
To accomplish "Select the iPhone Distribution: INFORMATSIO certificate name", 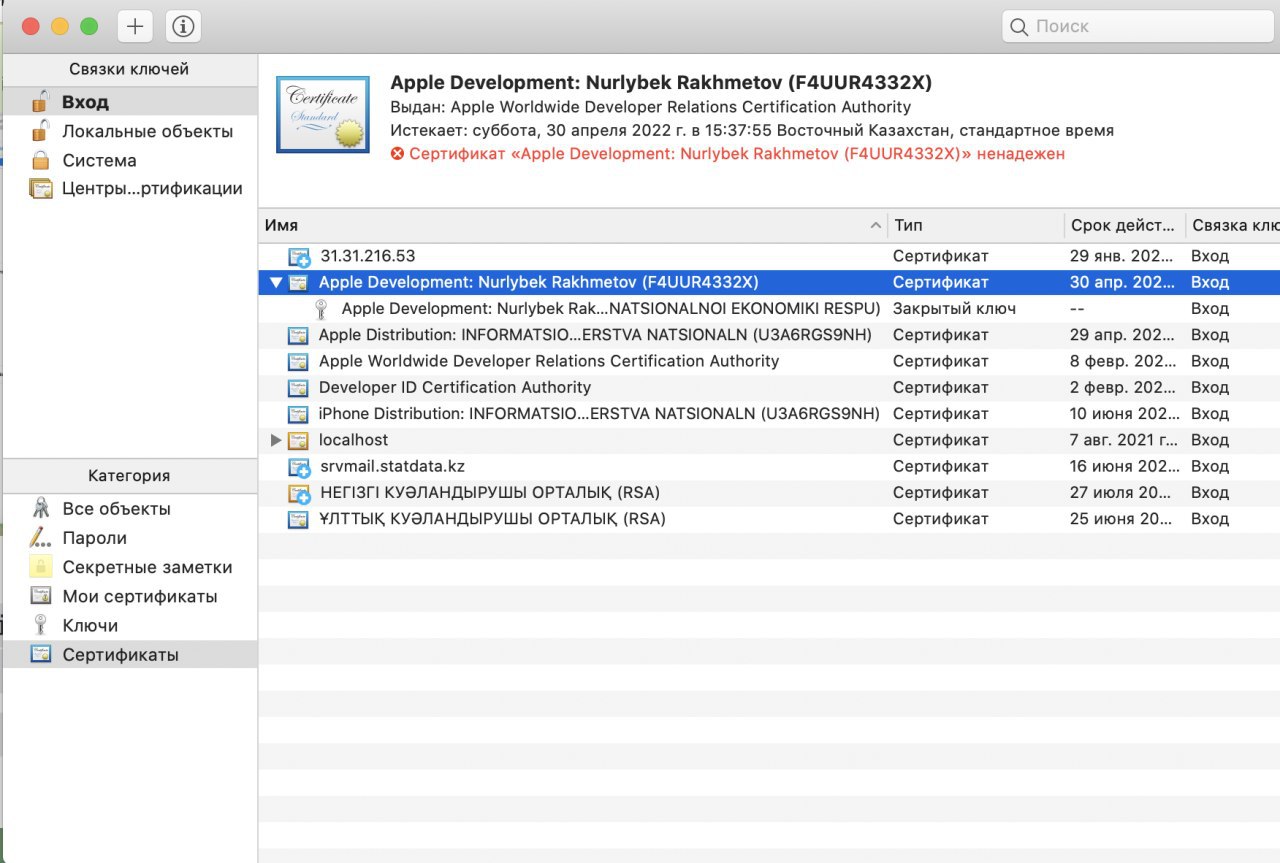I will coord(599,414).
